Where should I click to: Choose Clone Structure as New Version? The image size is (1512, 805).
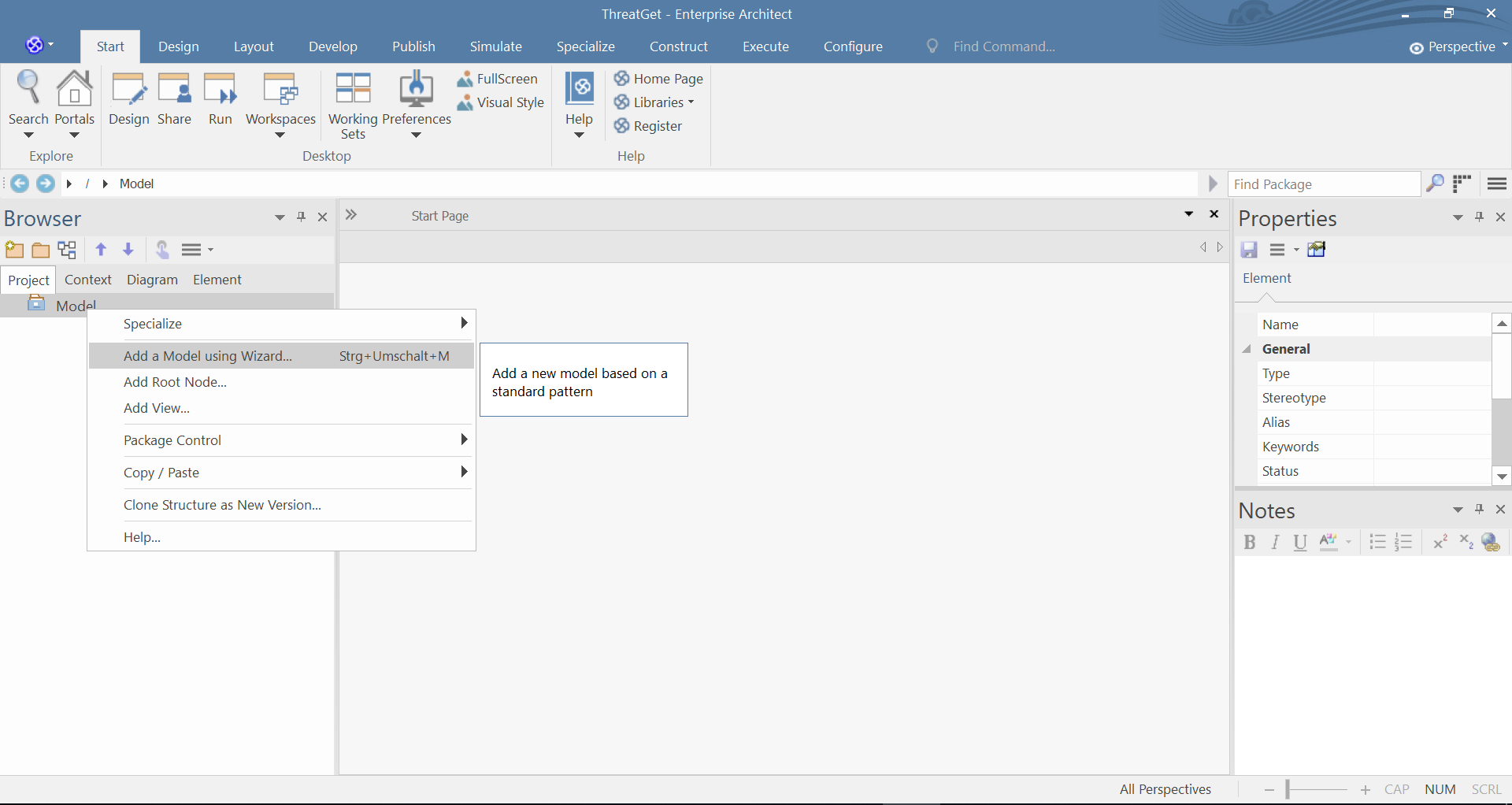pyautogui.click(x=281, y=505)
